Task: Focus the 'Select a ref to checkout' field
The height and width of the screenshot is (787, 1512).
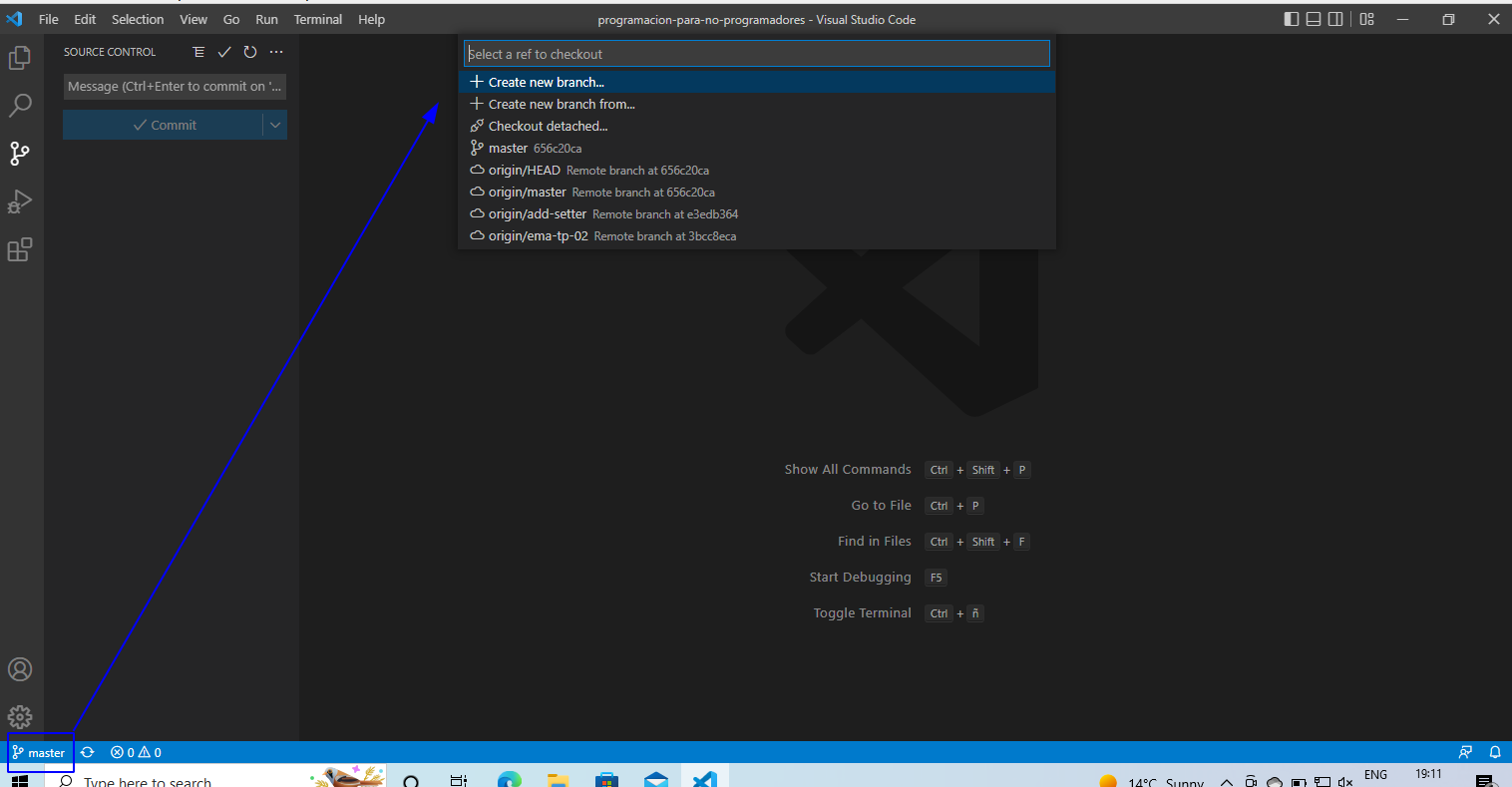Action: coord(757,54)
